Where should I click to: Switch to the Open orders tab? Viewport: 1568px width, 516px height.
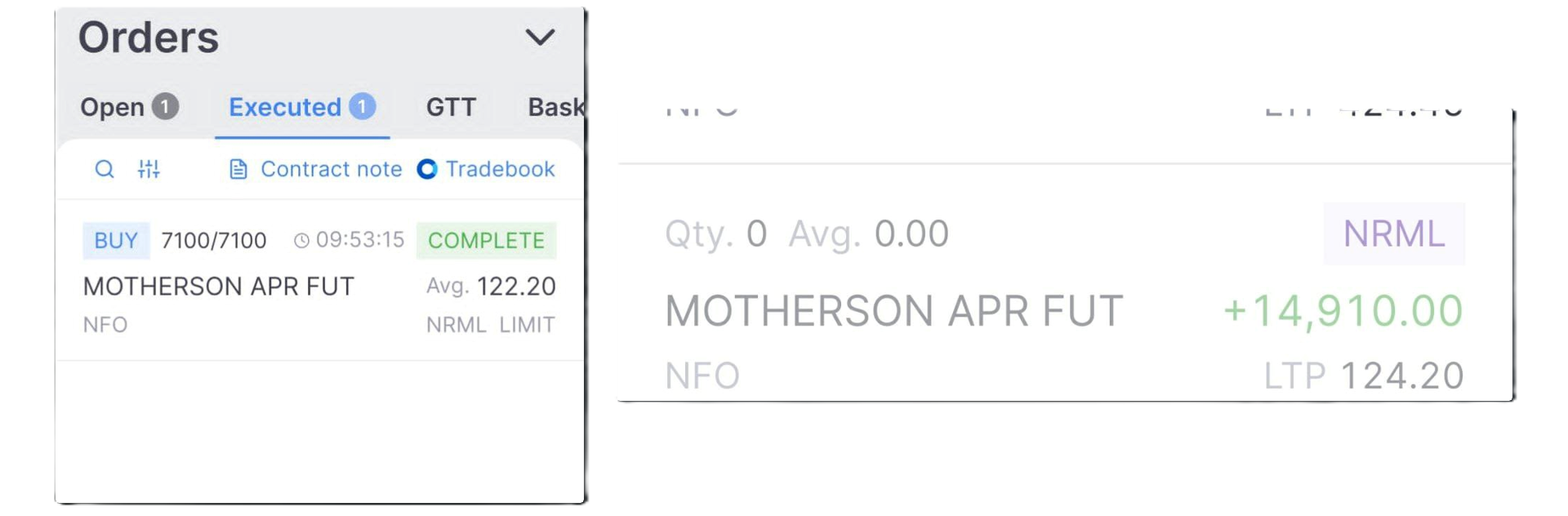tap(129, 107)
